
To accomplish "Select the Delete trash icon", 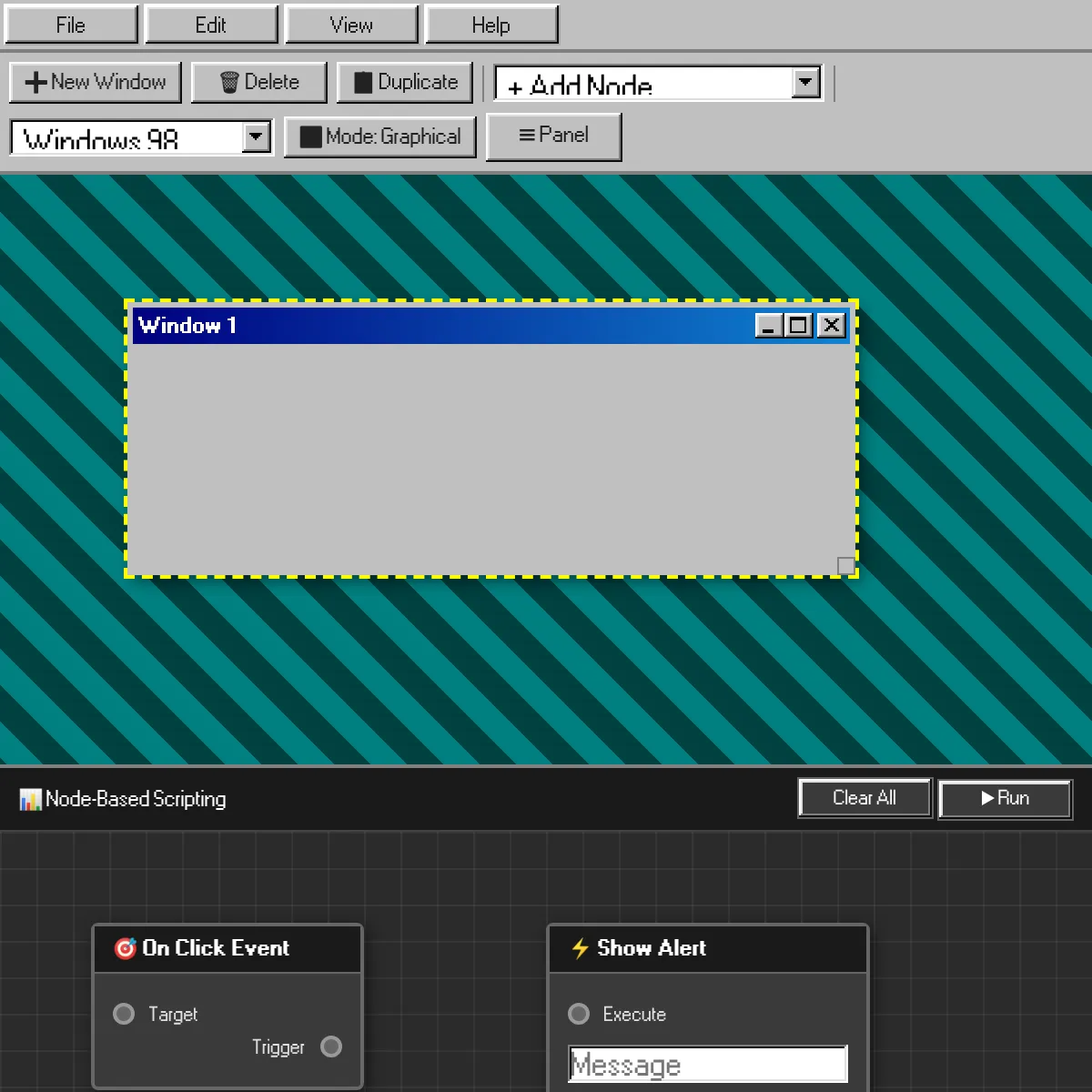I will (x=228, y=82).
